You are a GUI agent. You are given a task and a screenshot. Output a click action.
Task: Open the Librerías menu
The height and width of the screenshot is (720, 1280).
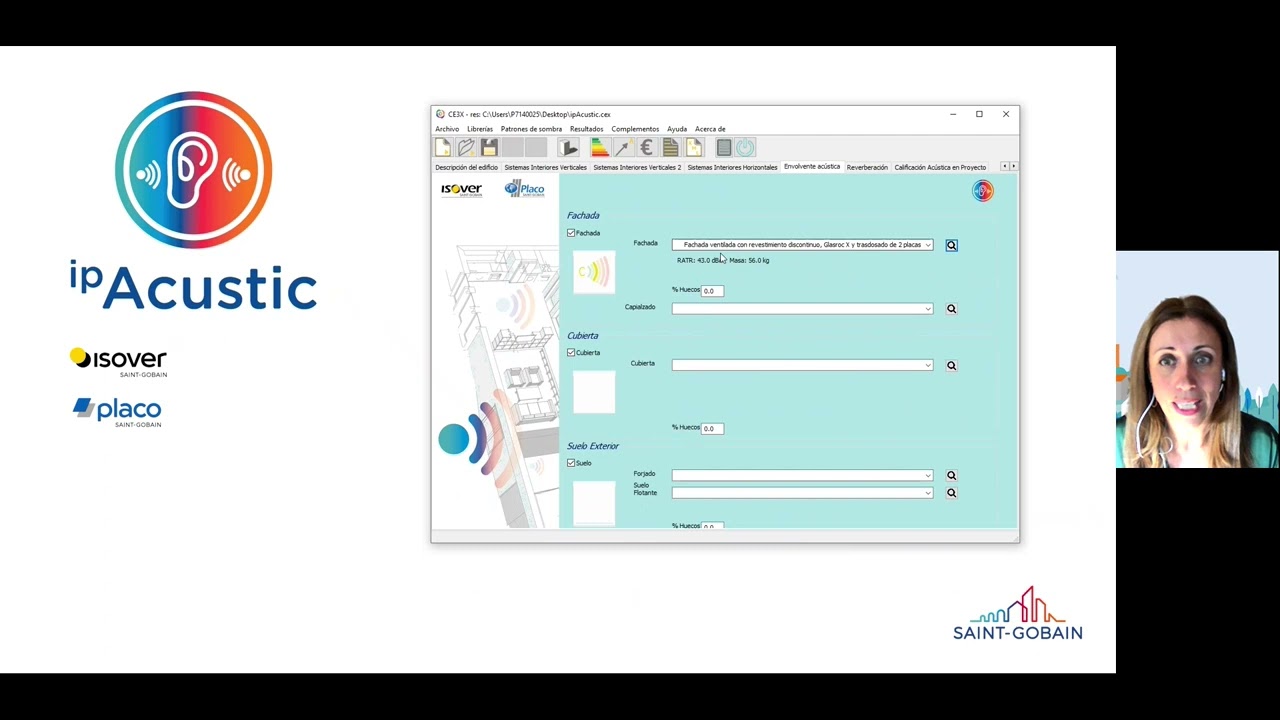[480, 129]
